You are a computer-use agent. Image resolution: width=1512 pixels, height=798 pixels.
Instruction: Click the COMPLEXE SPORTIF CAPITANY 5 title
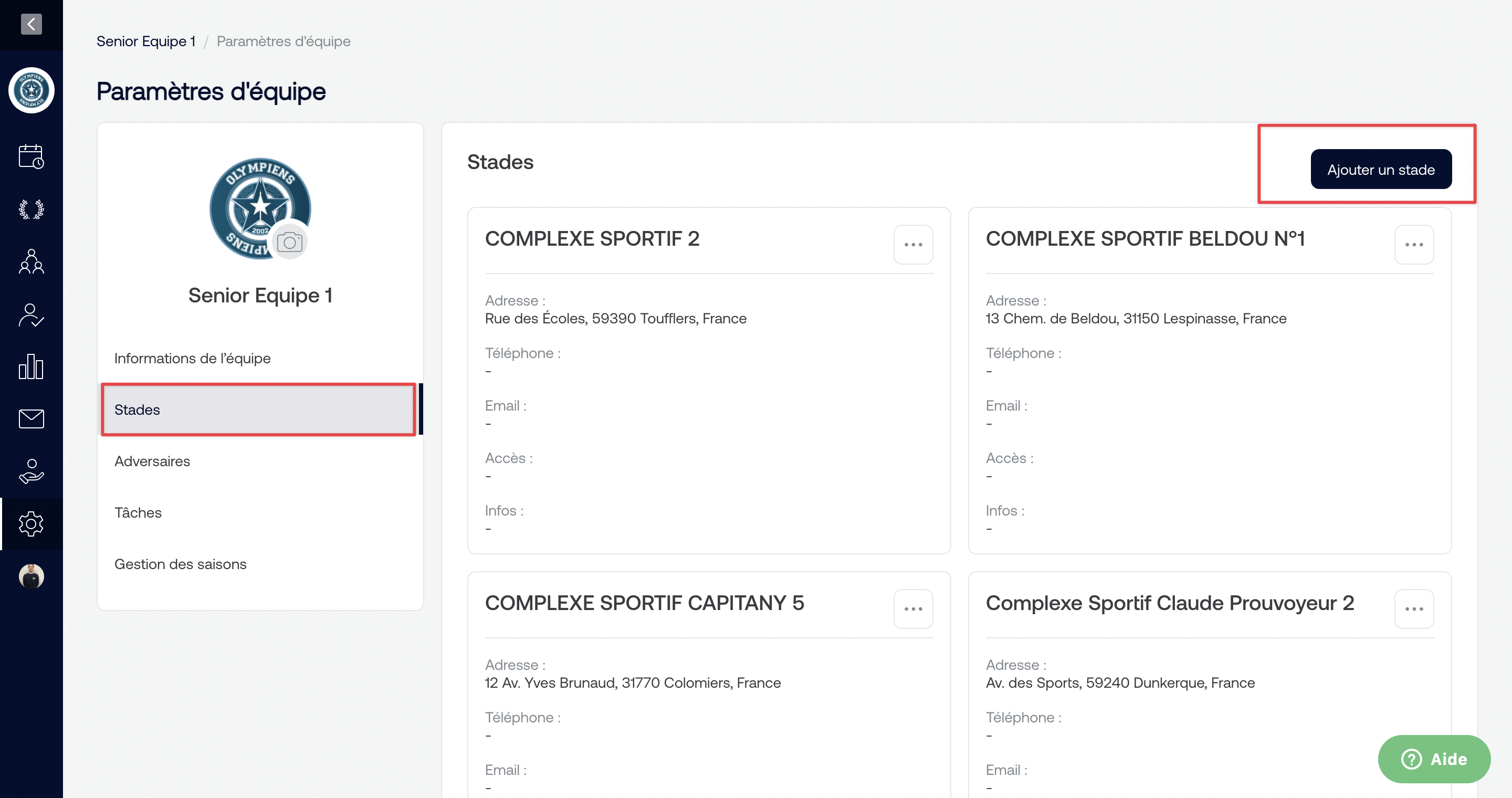click(x=644, y=603)
